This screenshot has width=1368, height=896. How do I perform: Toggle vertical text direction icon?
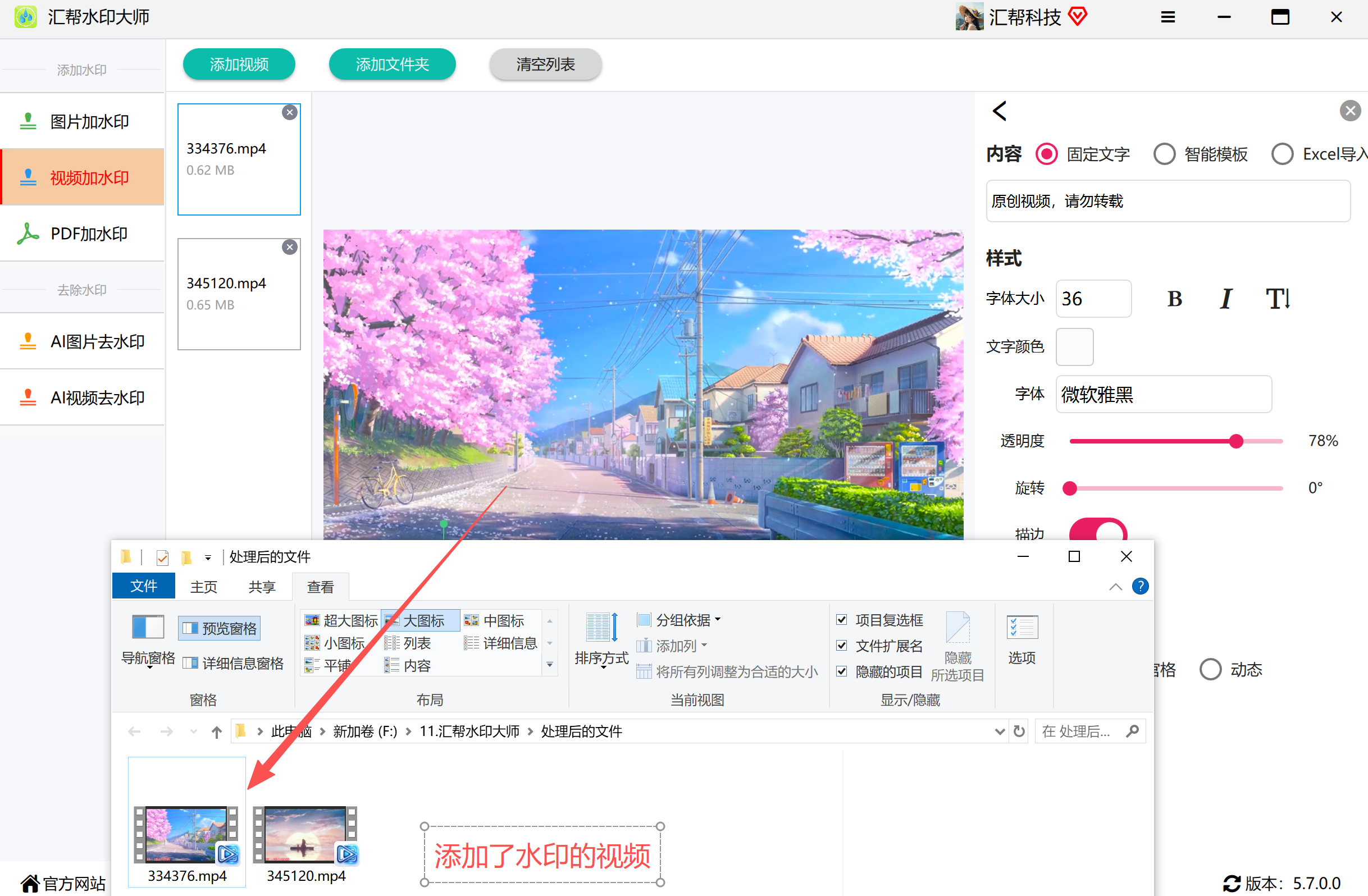click(1278, 299)
